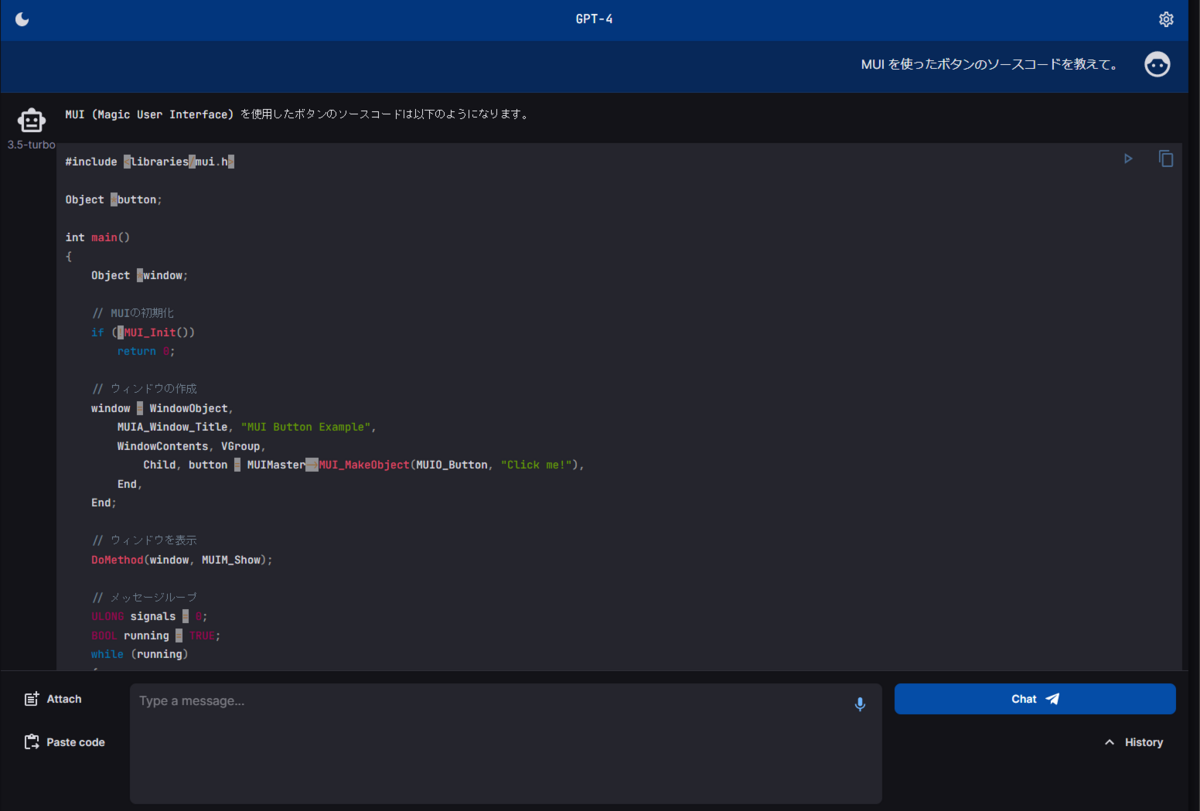Copy the code block using the copy icon
The height and width of the screenshot is (811, 1200).
point(1165,158)
